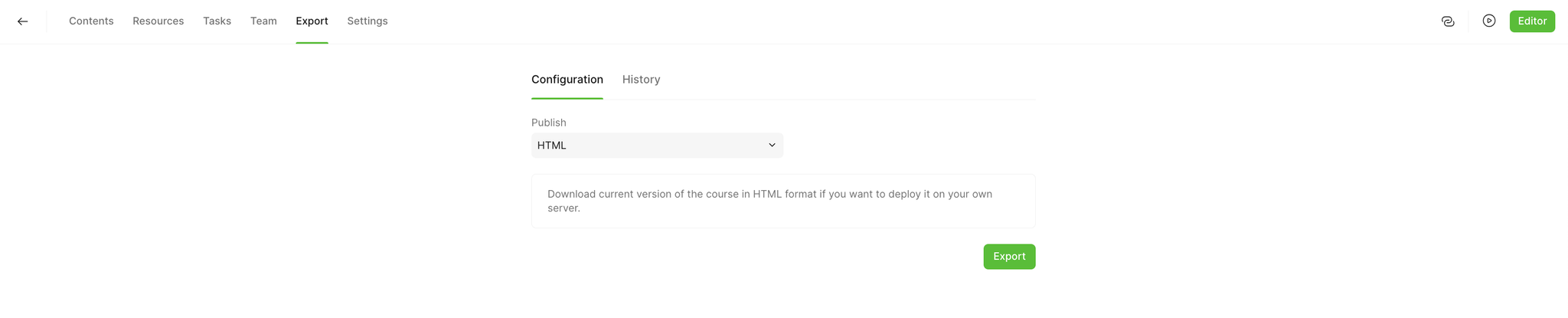Click the underline beneath Configuration tab
The width and height of the screenshot is (1568, 318).
567,98
